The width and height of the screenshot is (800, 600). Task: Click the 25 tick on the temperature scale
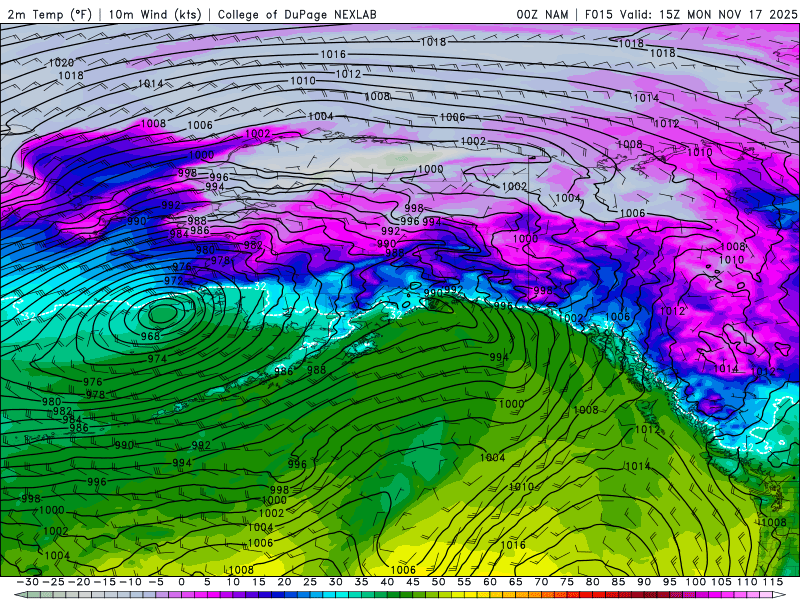310,582
